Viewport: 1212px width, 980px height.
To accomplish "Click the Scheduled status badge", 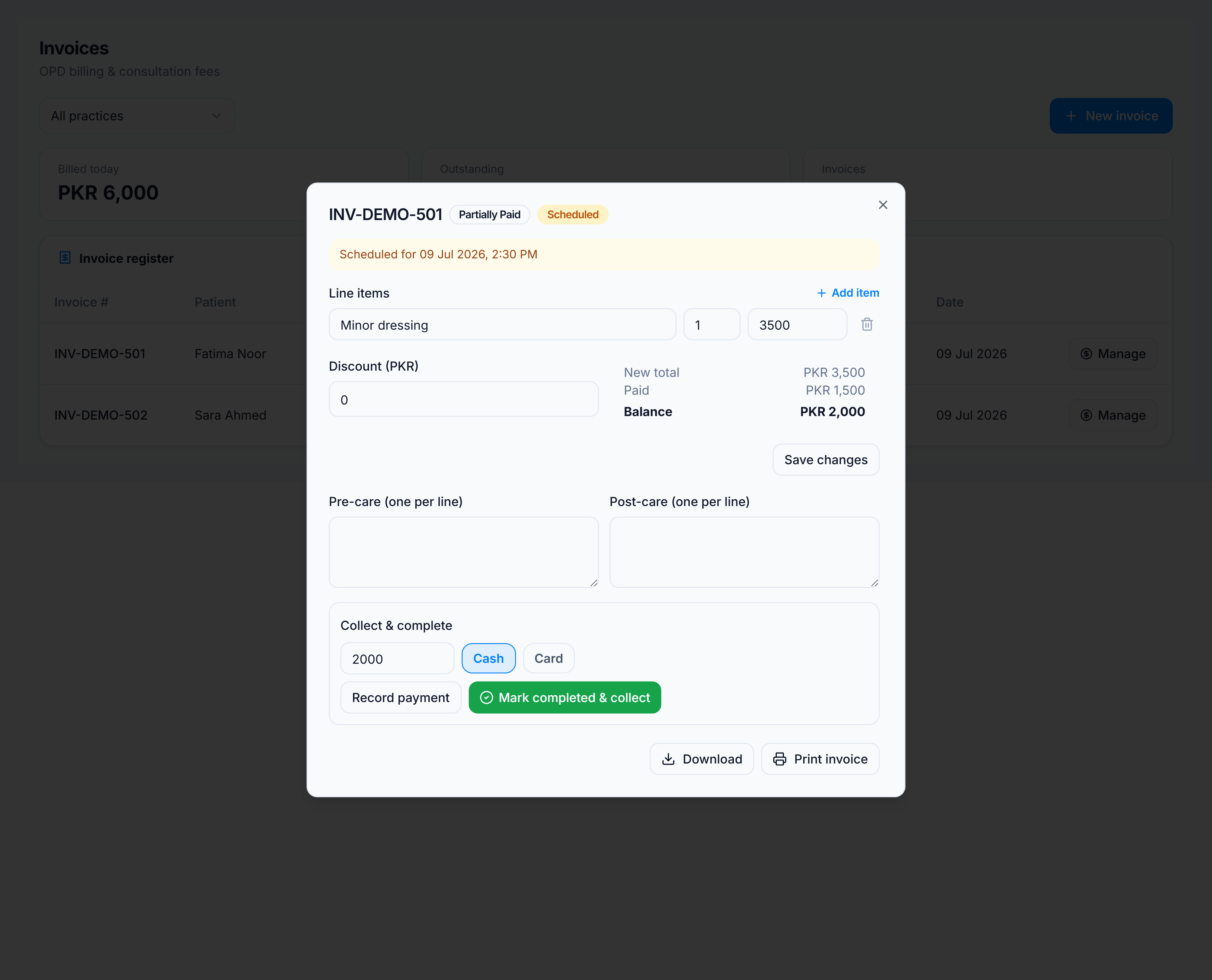I will (x=573, y=214).
